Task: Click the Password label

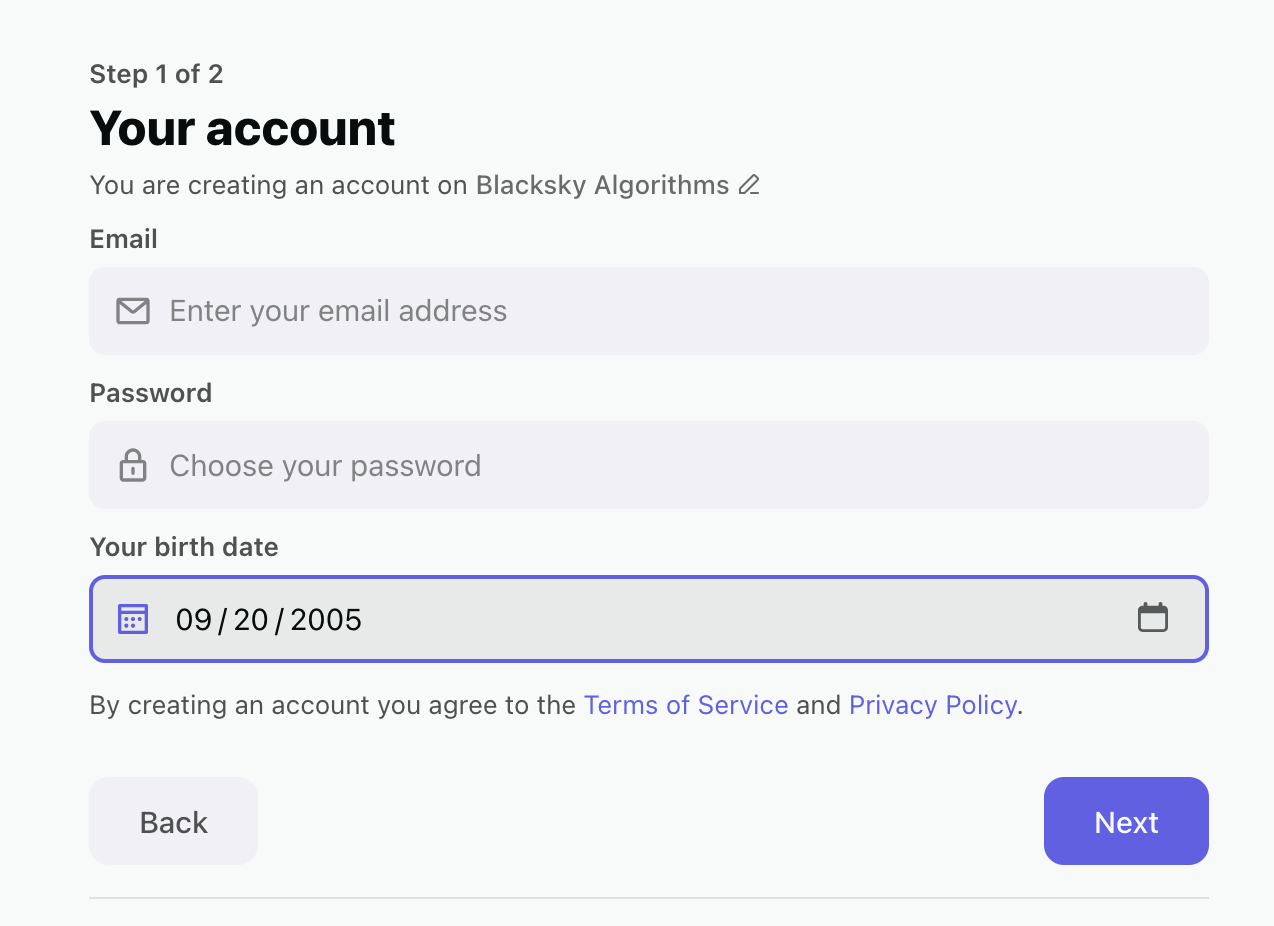Action: coord(151,393)
